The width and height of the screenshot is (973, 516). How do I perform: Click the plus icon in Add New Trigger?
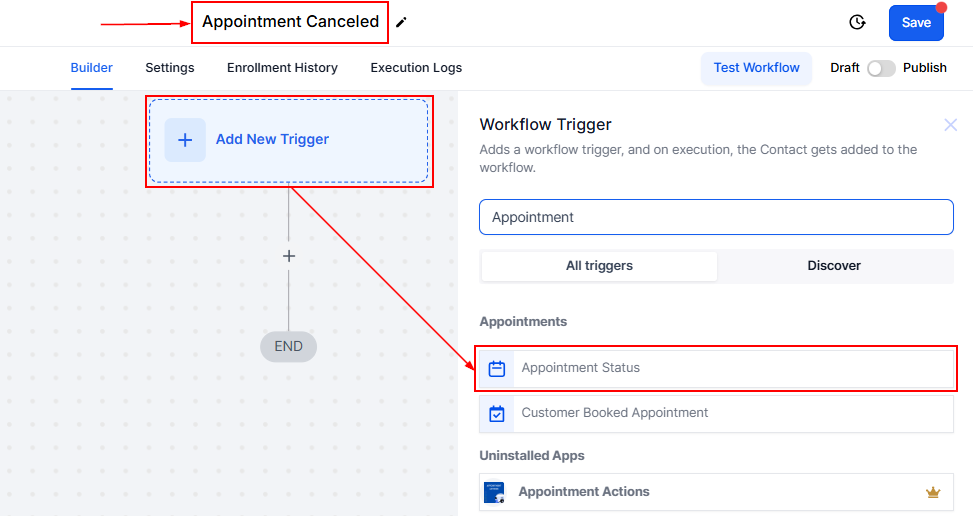point(185,140)
